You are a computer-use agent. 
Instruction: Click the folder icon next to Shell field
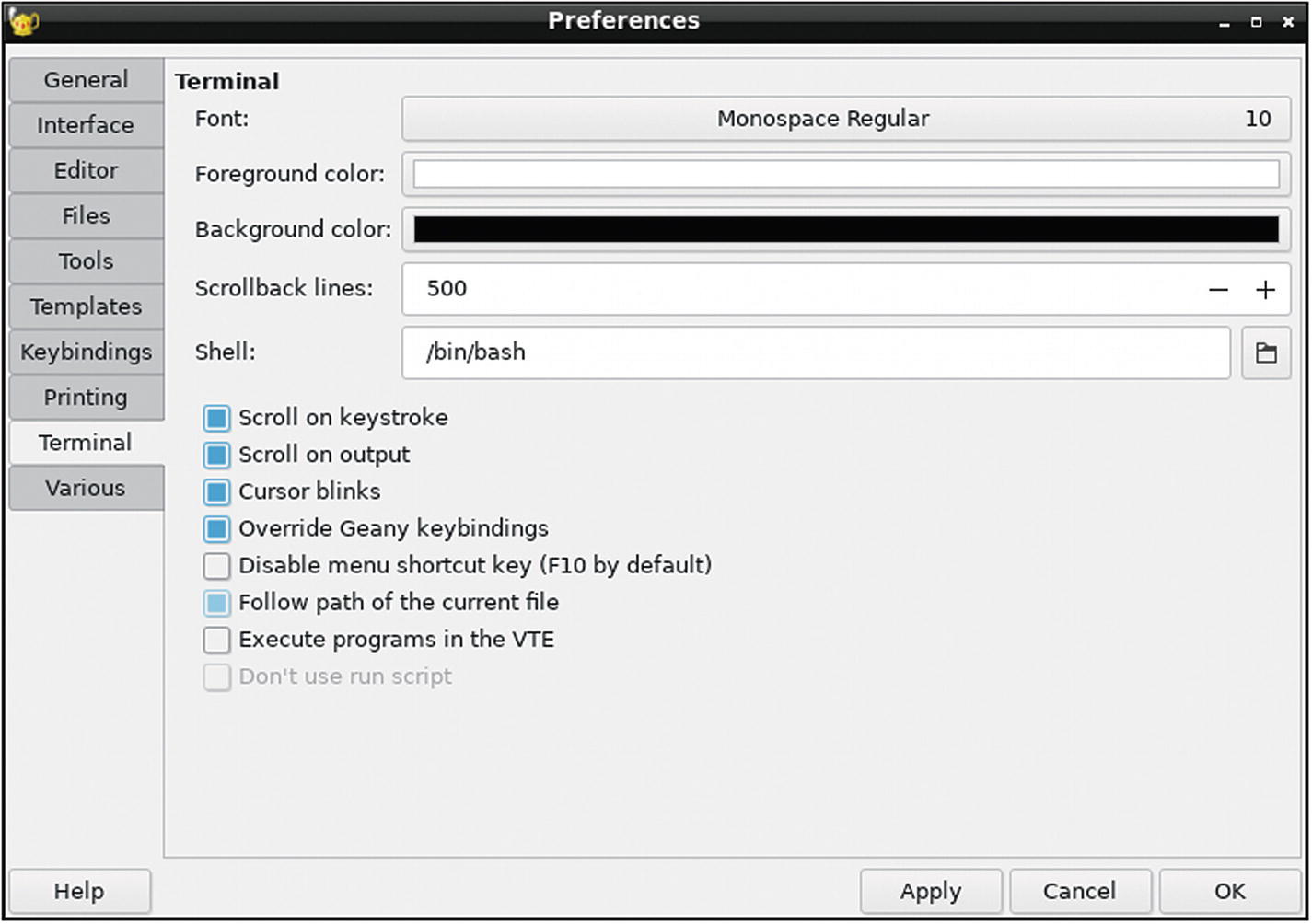pos(1265,352)
